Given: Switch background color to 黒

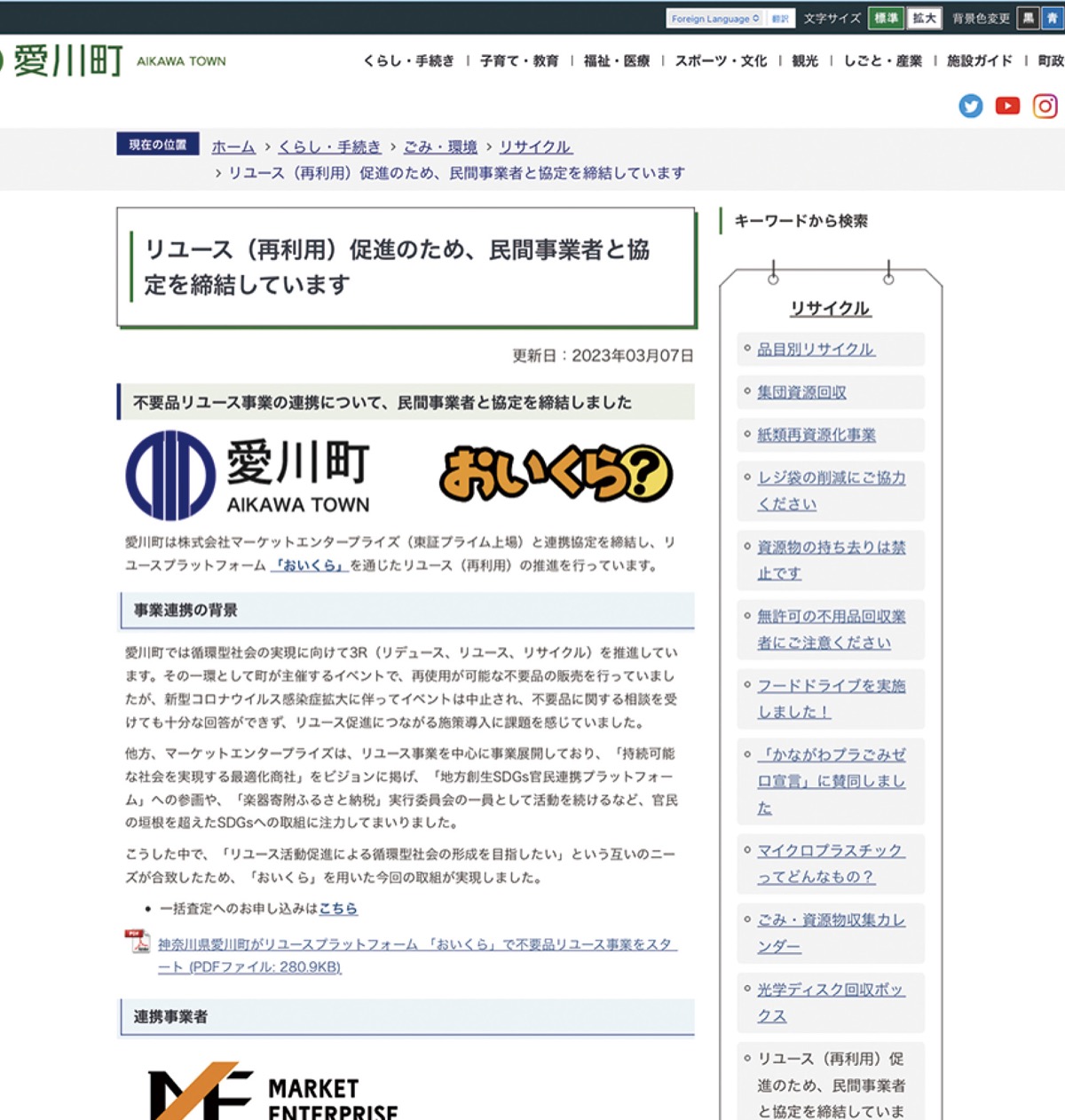Looking at the screenshot, I should [x=1028, y=18].
